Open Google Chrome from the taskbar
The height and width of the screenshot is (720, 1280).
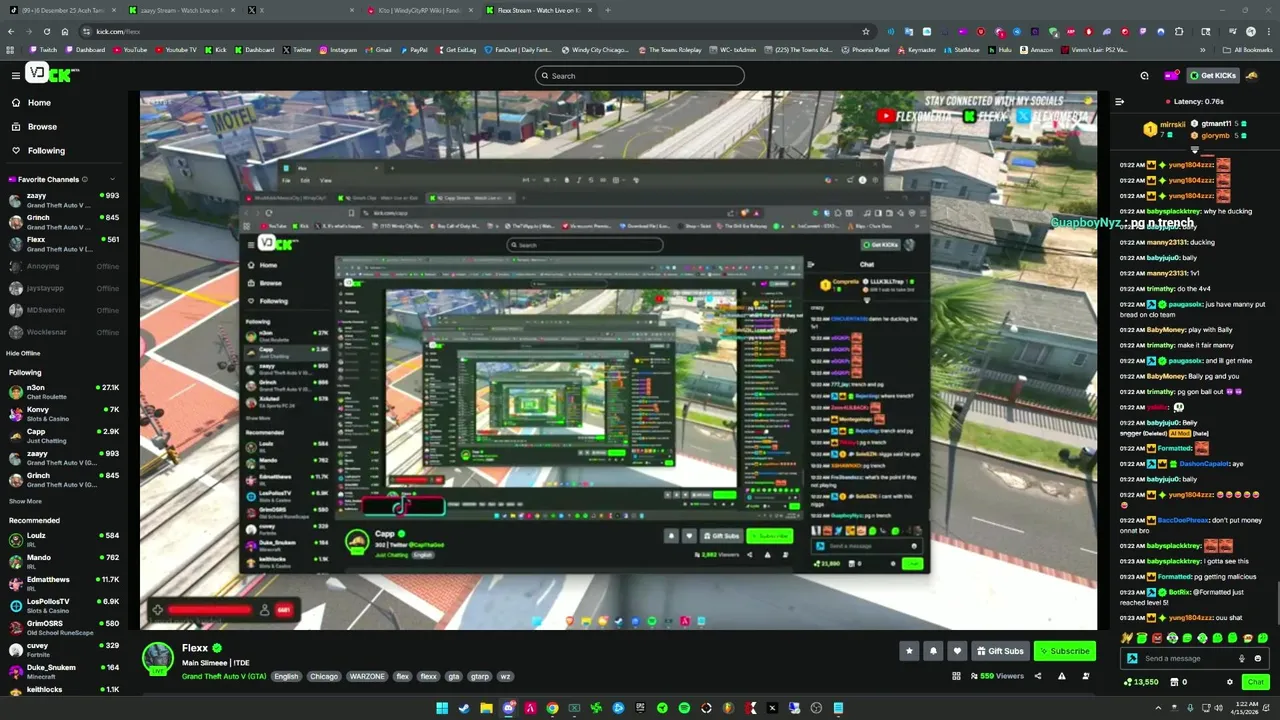pyautogui.click(x=552, y=708)
